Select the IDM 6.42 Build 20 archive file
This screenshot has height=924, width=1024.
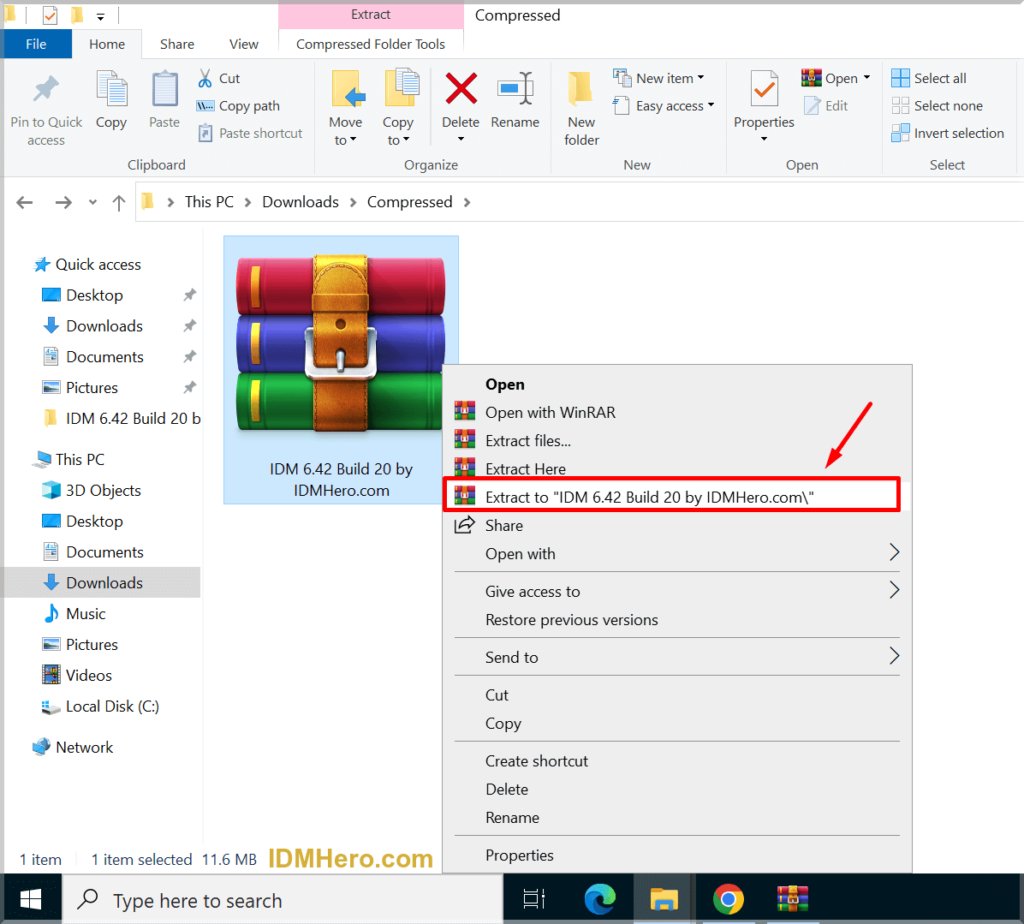coord(341,370)
